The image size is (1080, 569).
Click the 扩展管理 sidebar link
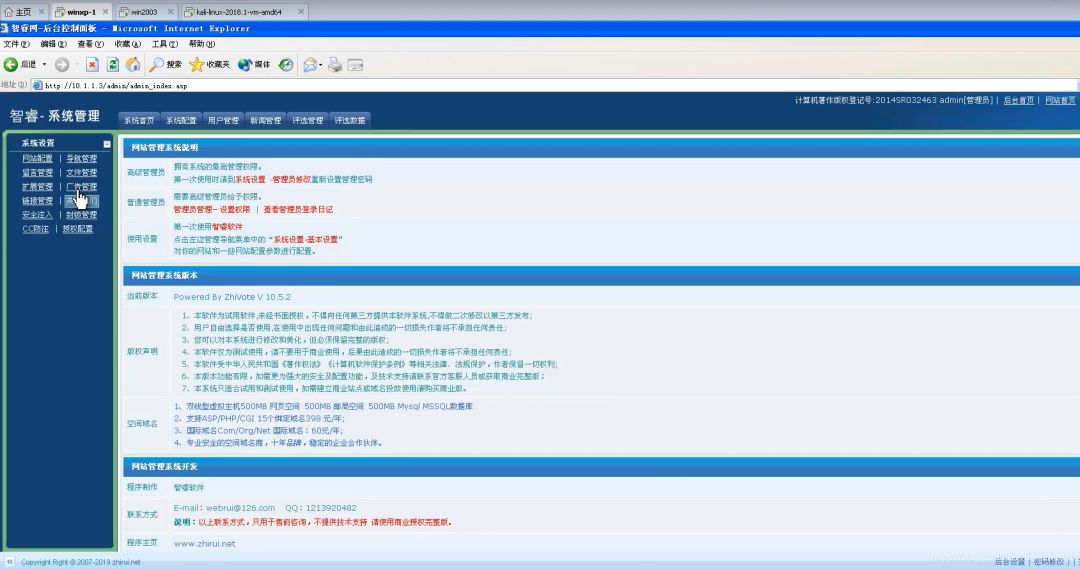[37, 187]
